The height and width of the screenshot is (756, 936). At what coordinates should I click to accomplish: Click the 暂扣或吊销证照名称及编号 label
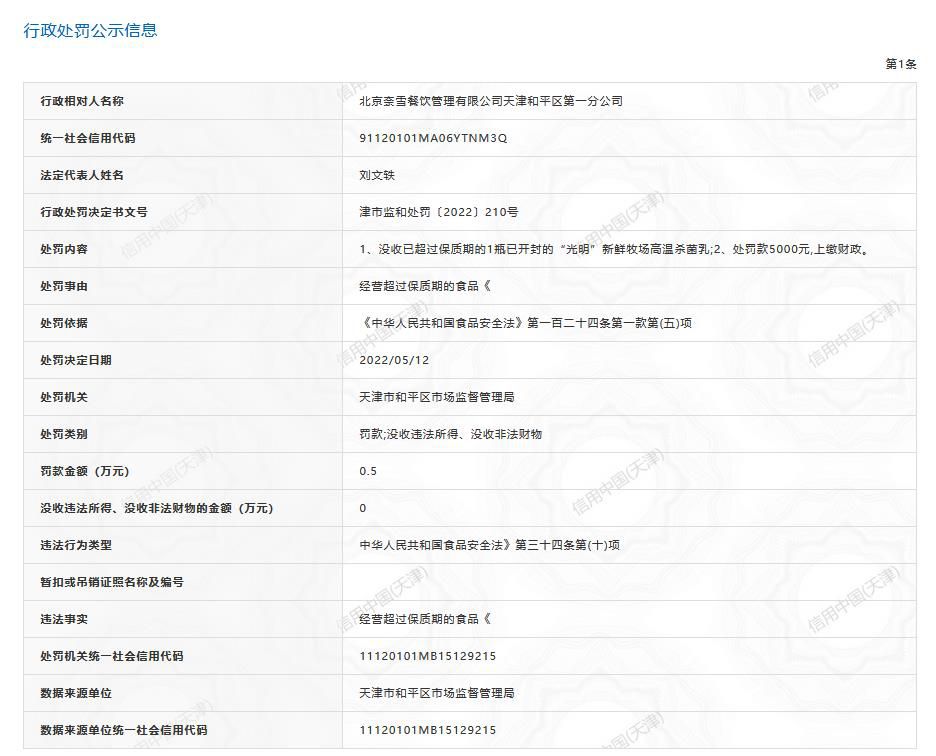112,582
